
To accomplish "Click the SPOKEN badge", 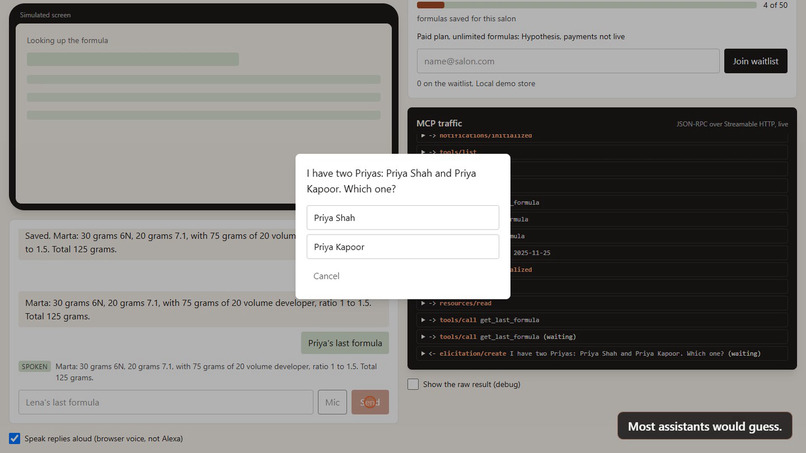I will [x=34, y=367].
